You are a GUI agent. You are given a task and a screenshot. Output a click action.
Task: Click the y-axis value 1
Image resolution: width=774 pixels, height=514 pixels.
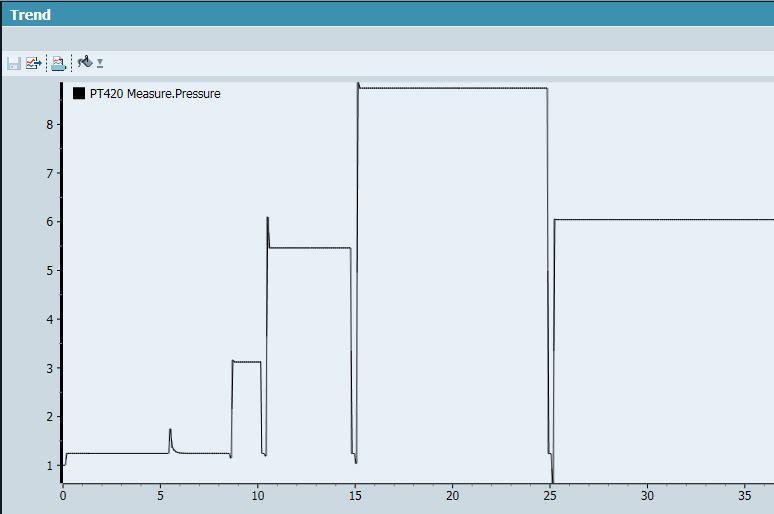click(x=50, y=466)
